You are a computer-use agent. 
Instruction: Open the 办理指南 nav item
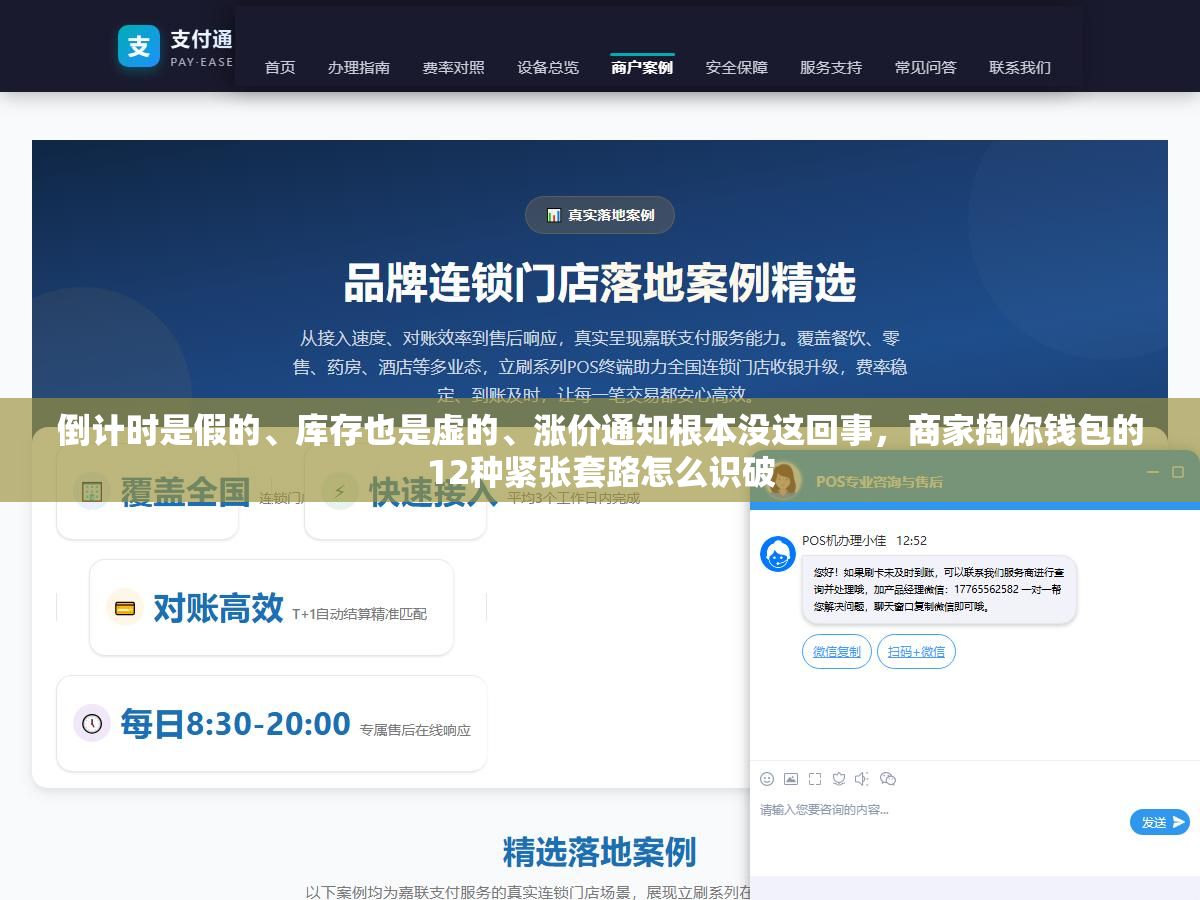click(x=359, y=67)
